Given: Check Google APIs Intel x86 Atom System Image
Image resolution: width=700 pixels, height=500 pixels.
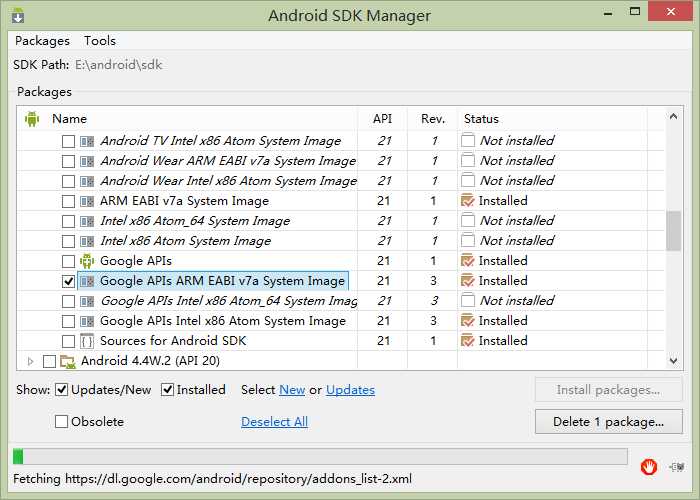Looking at the screenshot, I should tap(68, 321).
